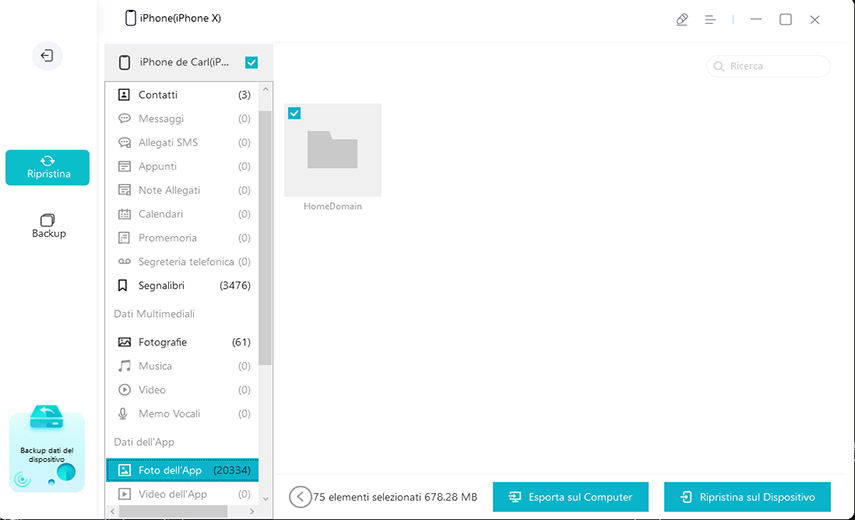Toggle the HomeDomain folder checkbox
The image size is (855, 520).
click(294, 113)
